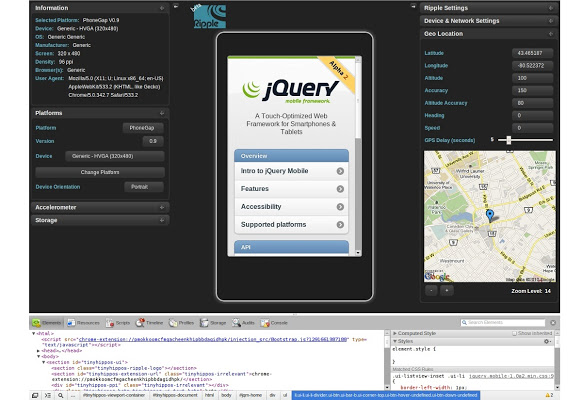The image size is (582, 400).
Task: Open the Version dropdown showing 0.9
Action: point(153,141)
